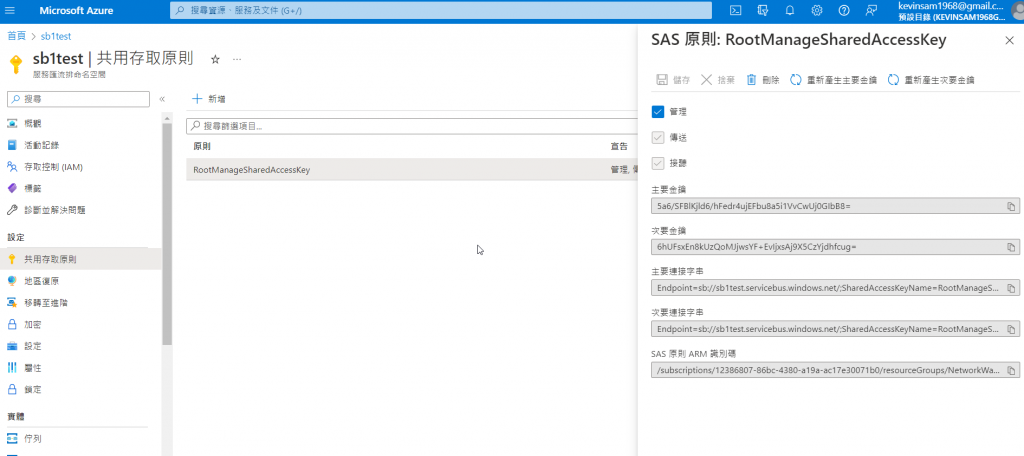This screenshot has height=456, width=1024.
Task: Click the left menu vertical scrollbar
Action: pyautogui.click(x=167, y=234)
